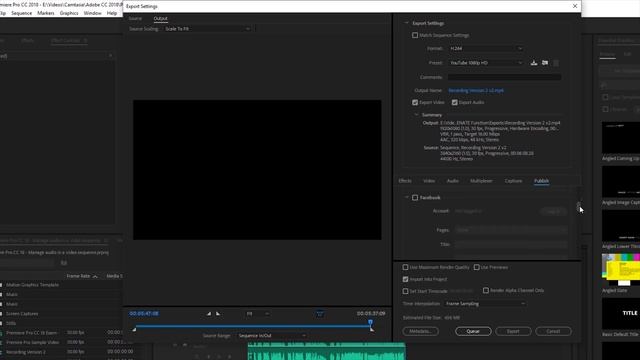Toggle the Export Video checkbox
Image resolution: width=640 pixels, height=360 pixels.
pos(415,102)
